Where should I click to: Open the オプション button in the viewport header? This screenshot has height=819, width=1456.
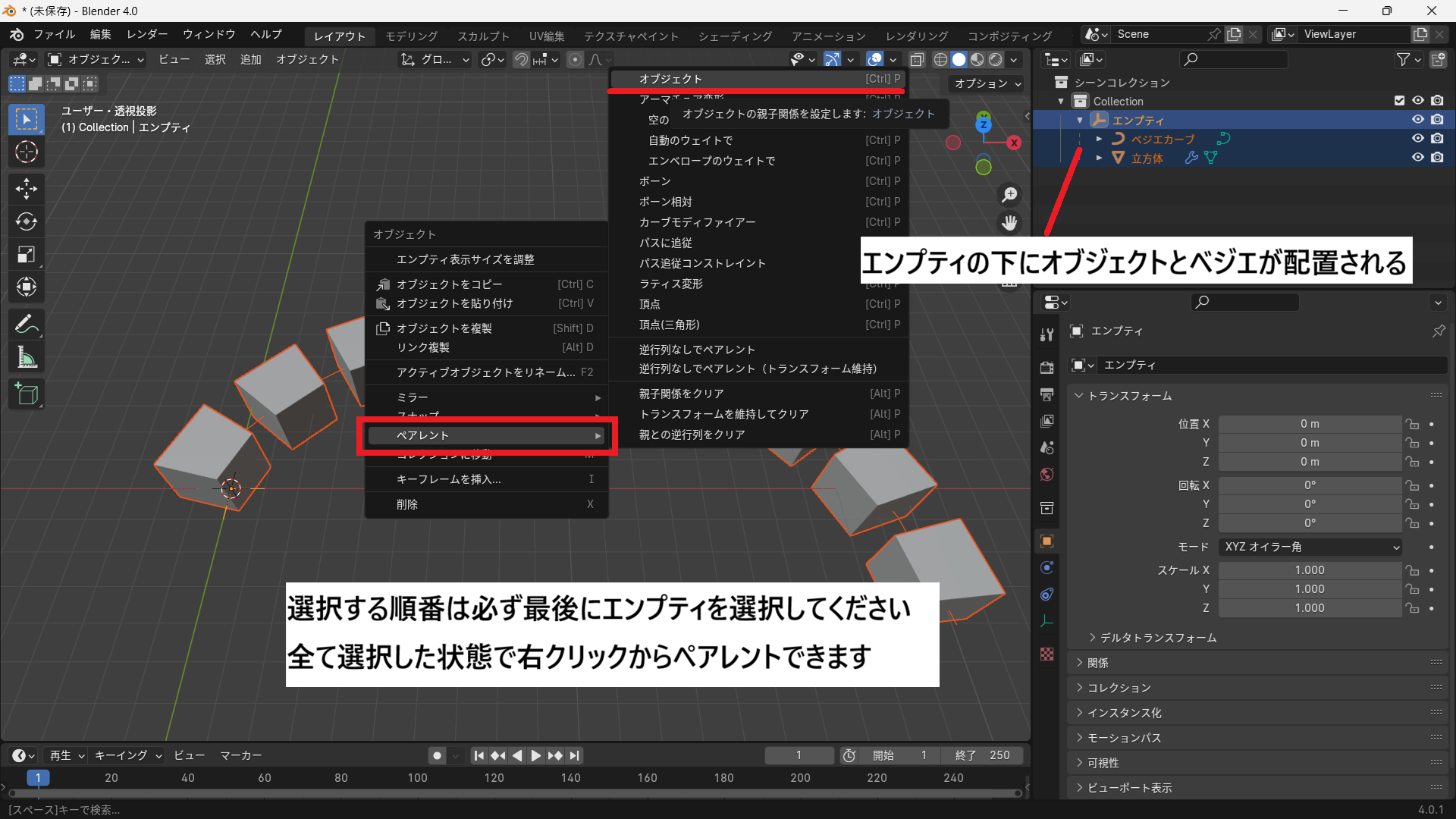[x=987, y=83]
